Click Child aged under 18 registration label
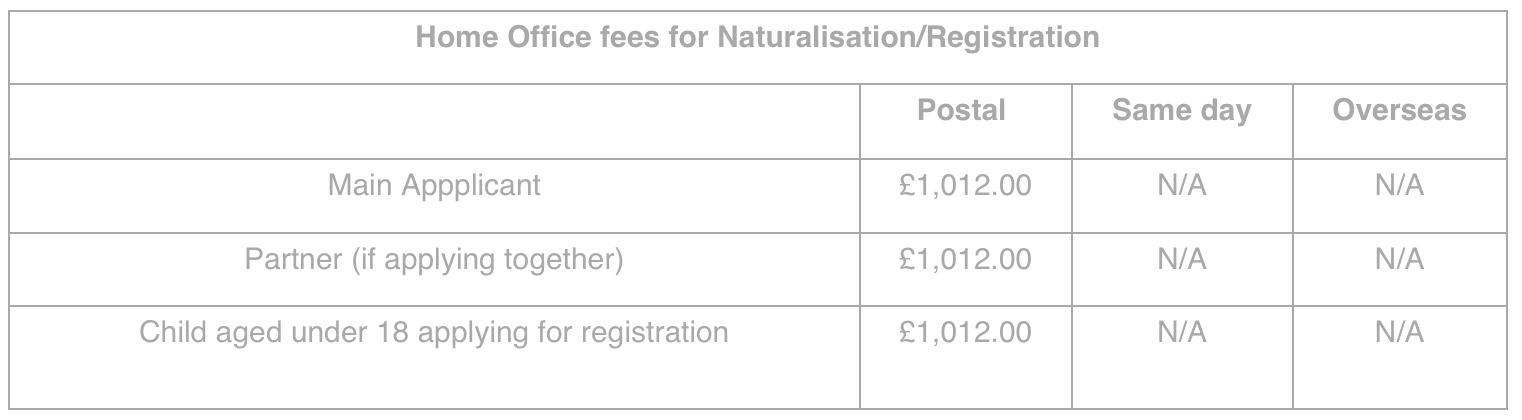This screenshot has width=1522, height=420. click(434, 333)
